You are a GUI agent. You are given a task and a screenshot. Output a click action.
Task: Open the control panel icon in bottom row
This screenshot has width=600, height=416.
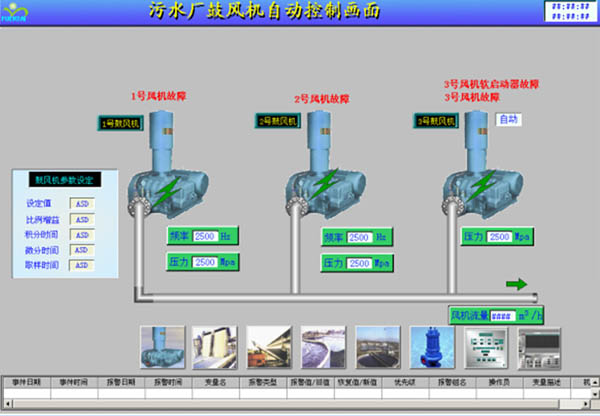482,347
